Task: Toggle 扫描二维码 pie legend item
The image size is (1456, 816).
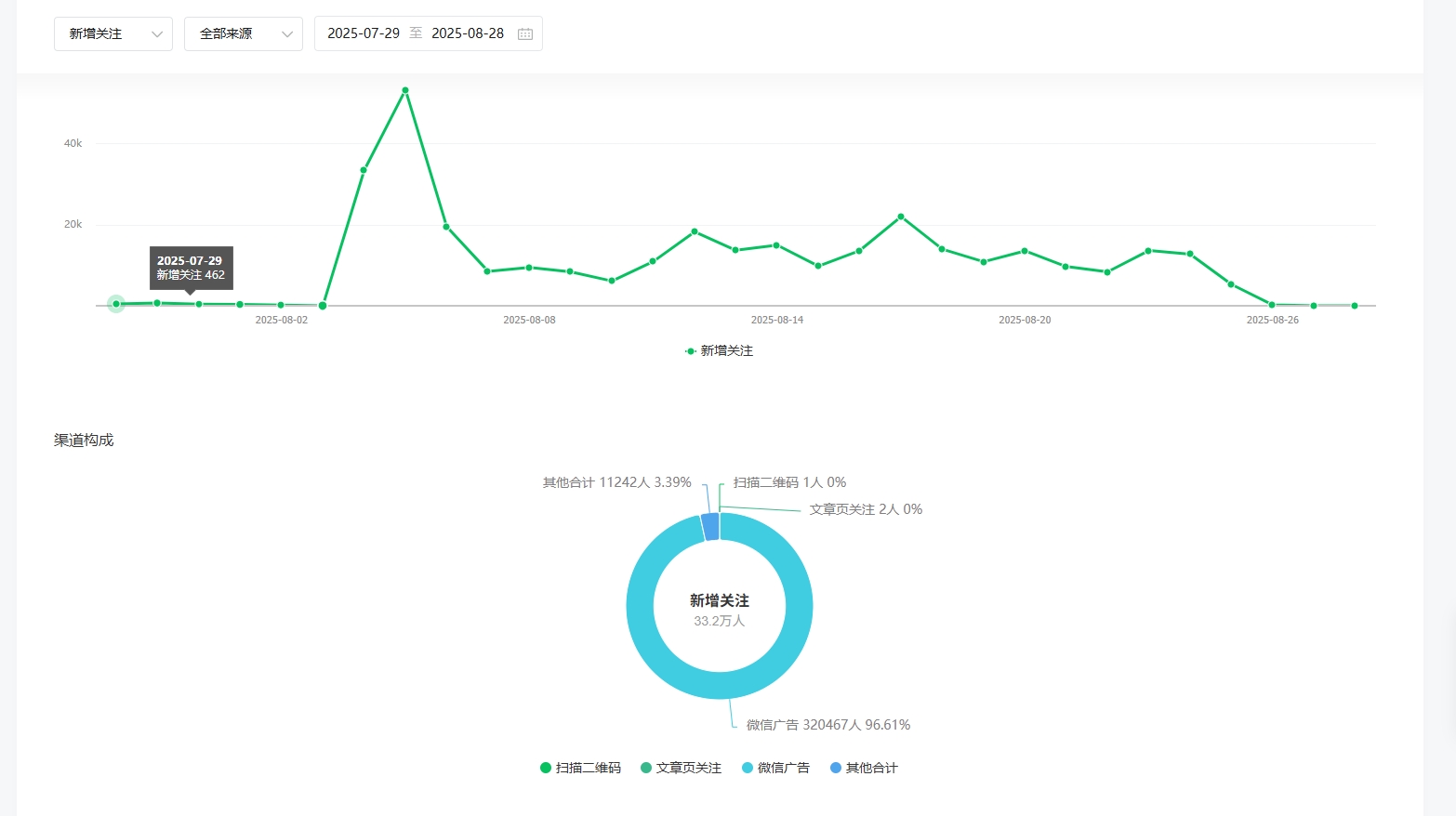Action: click(580, 768)
